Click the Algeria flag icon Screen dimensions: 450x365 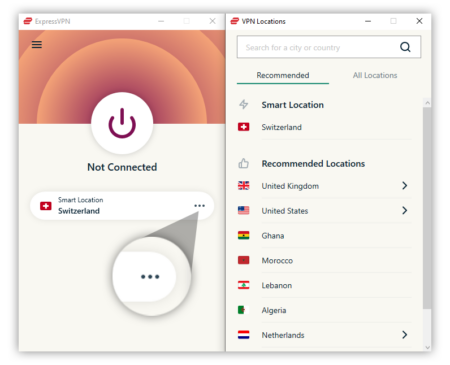click(x=244, y=310)
